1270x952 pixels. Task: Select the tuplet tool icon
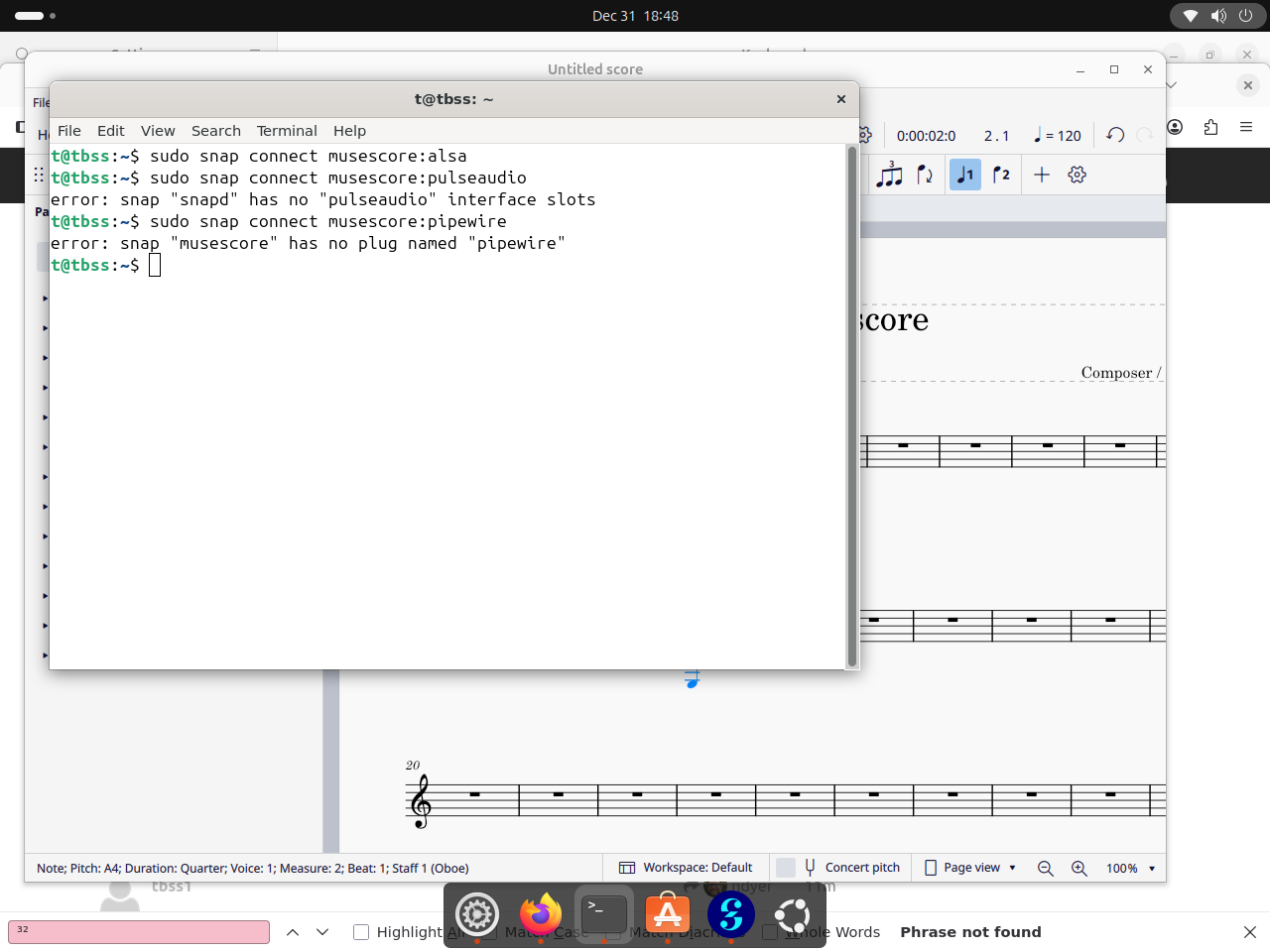click(890, 175)
